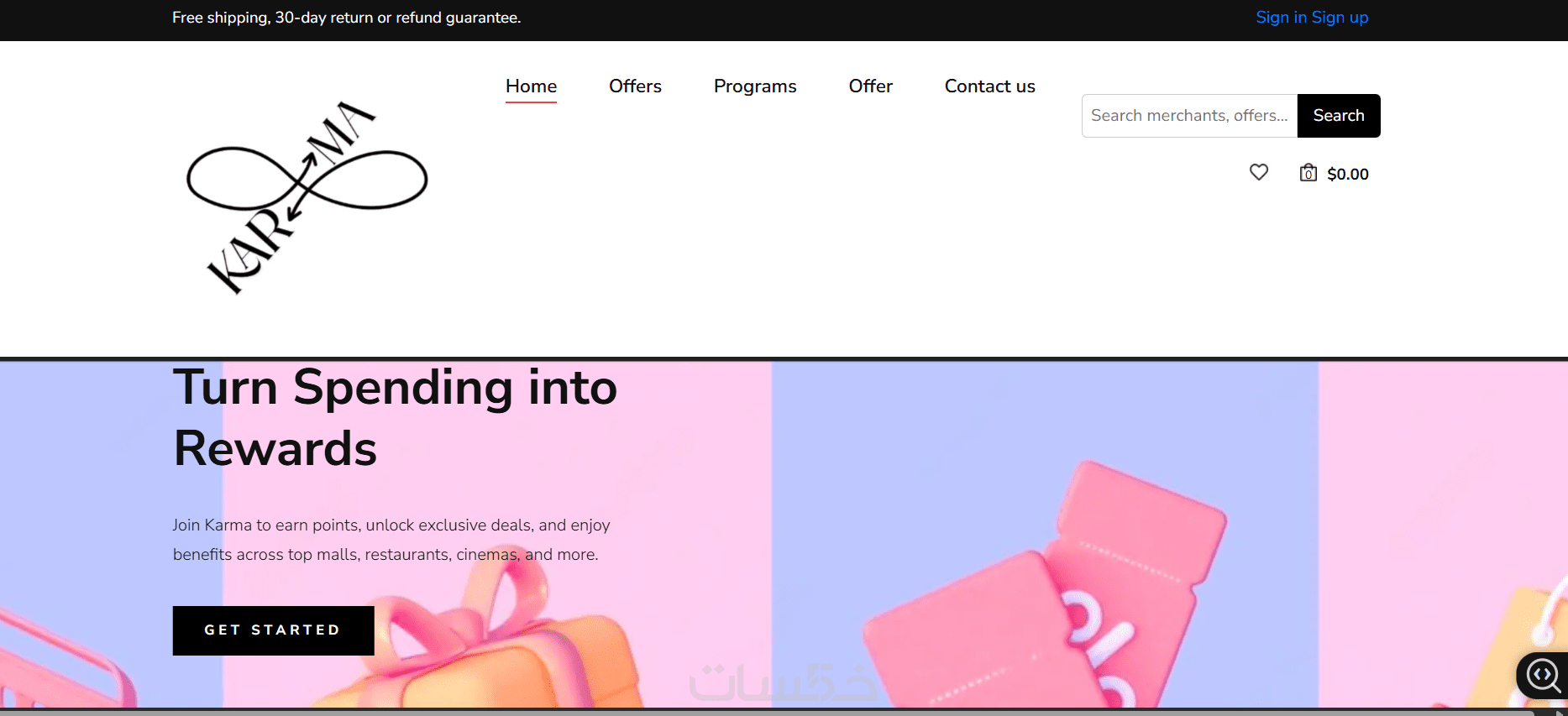Click the 'Join Karma to earn points' paragraph
The height and width of the screenshot is (716, 1568).
pyautogui.click(x=391, y=540)
